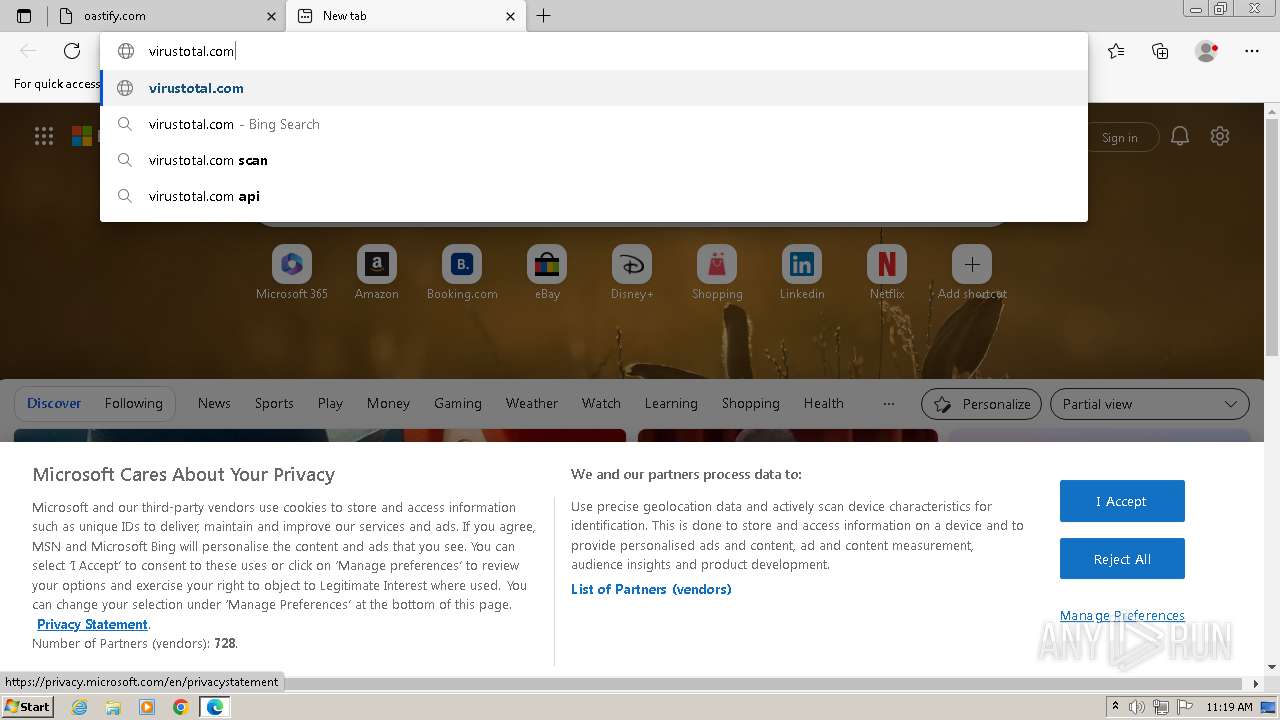Open the notifications bell

click(x=1180, y=137)
